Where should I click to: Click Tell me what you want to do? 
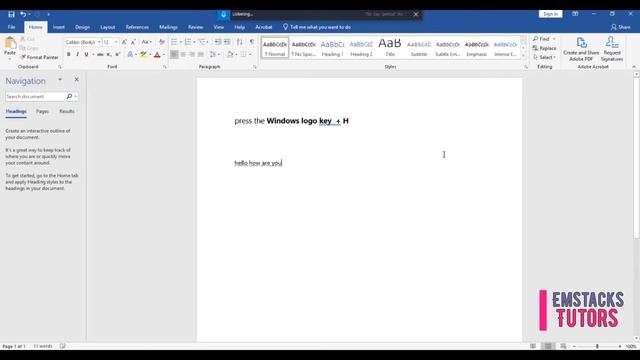coord(317,27)
